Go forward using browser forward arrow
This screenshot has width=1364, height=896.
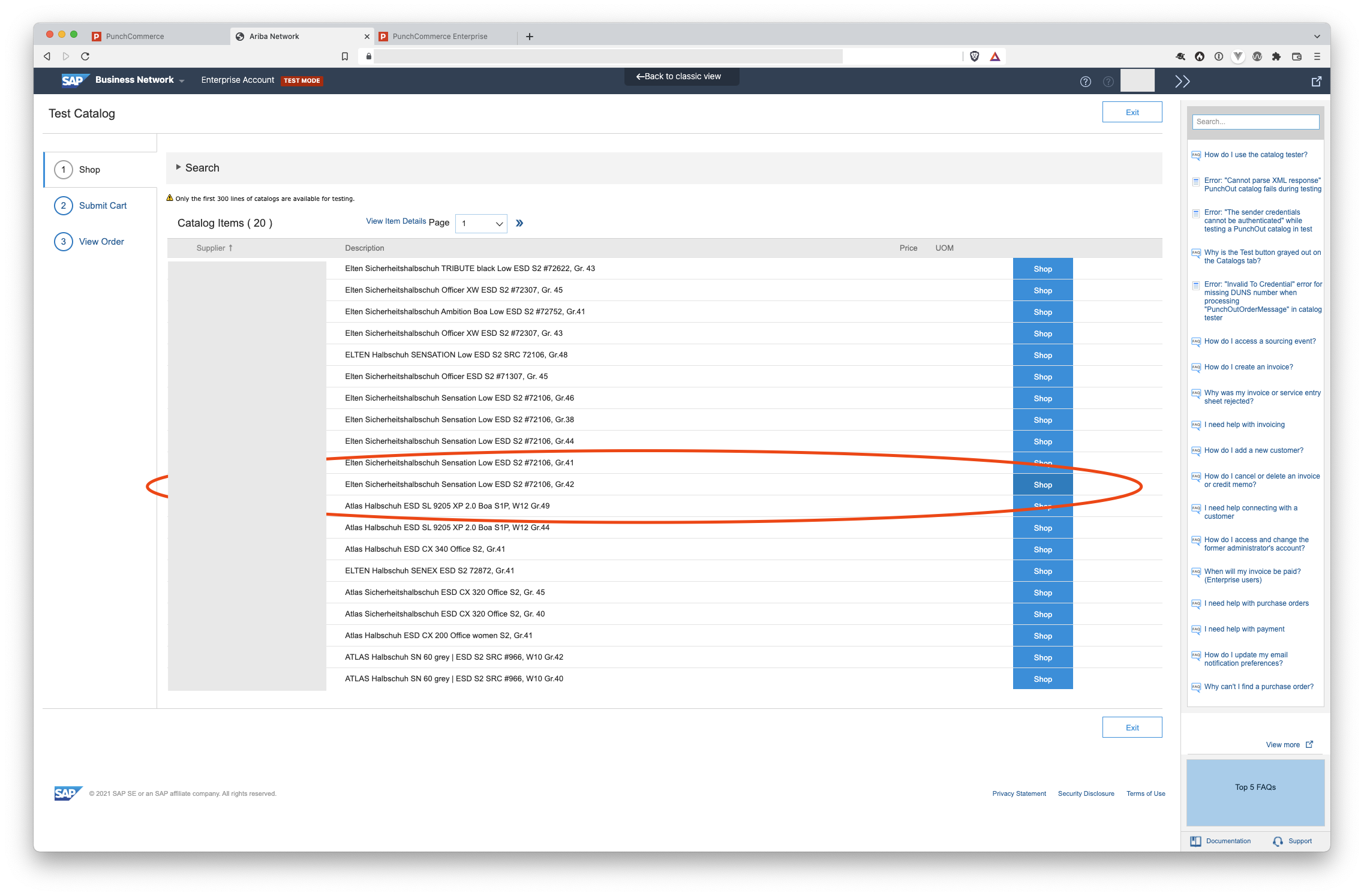66,56
